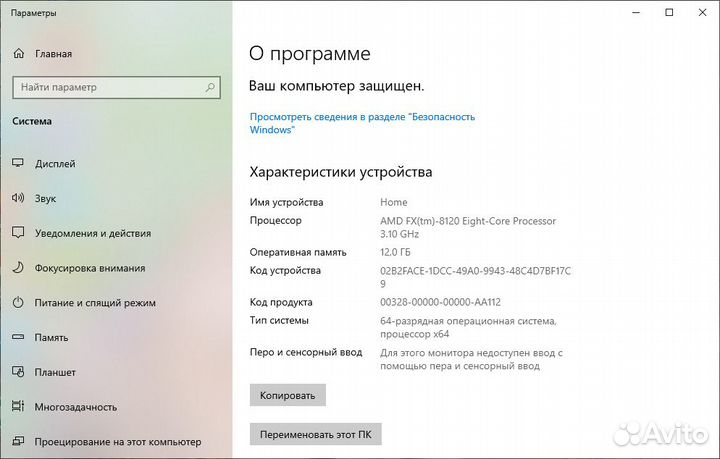
Task: Open Многозадачность settings
Action: [x=76, y=407]
